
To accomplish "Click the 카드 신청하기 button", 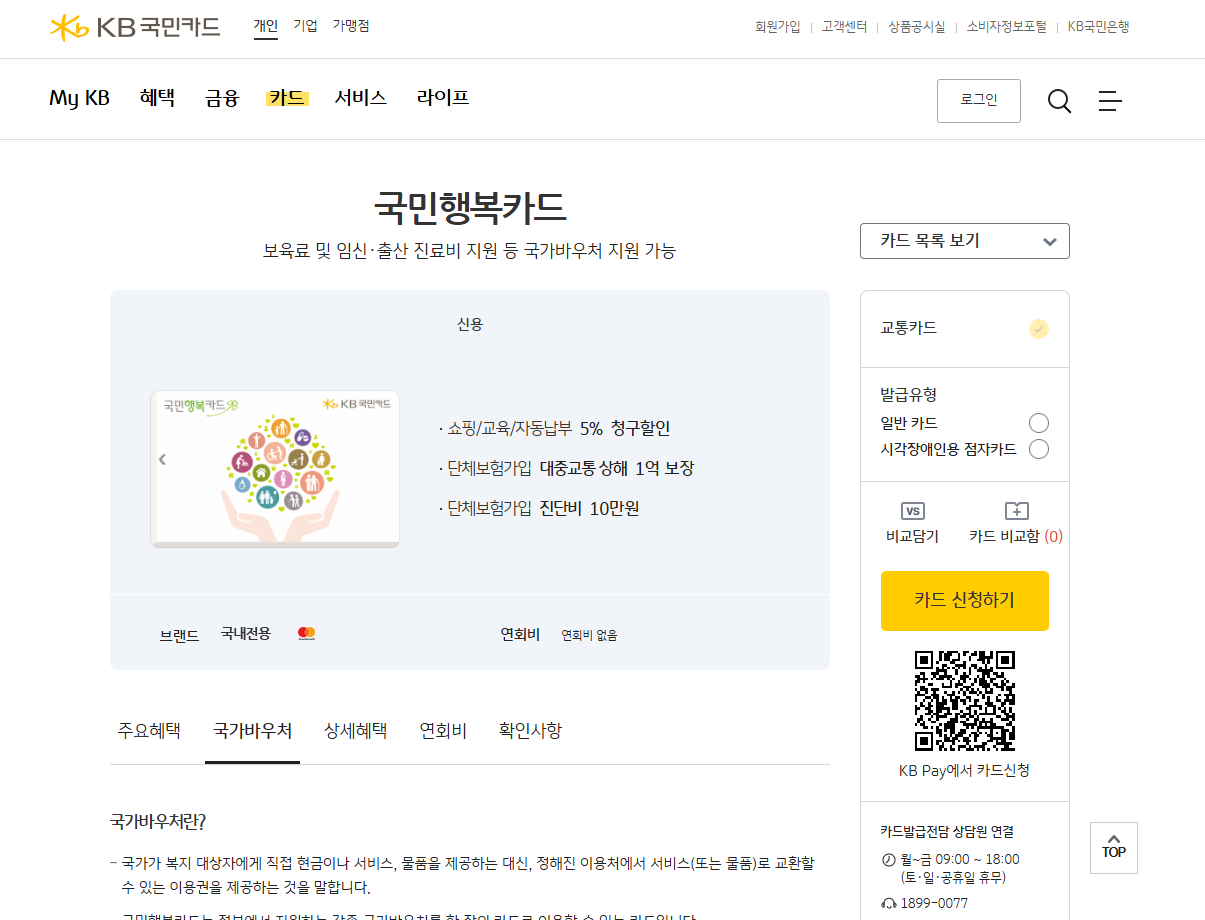I will tap(965, 601).
